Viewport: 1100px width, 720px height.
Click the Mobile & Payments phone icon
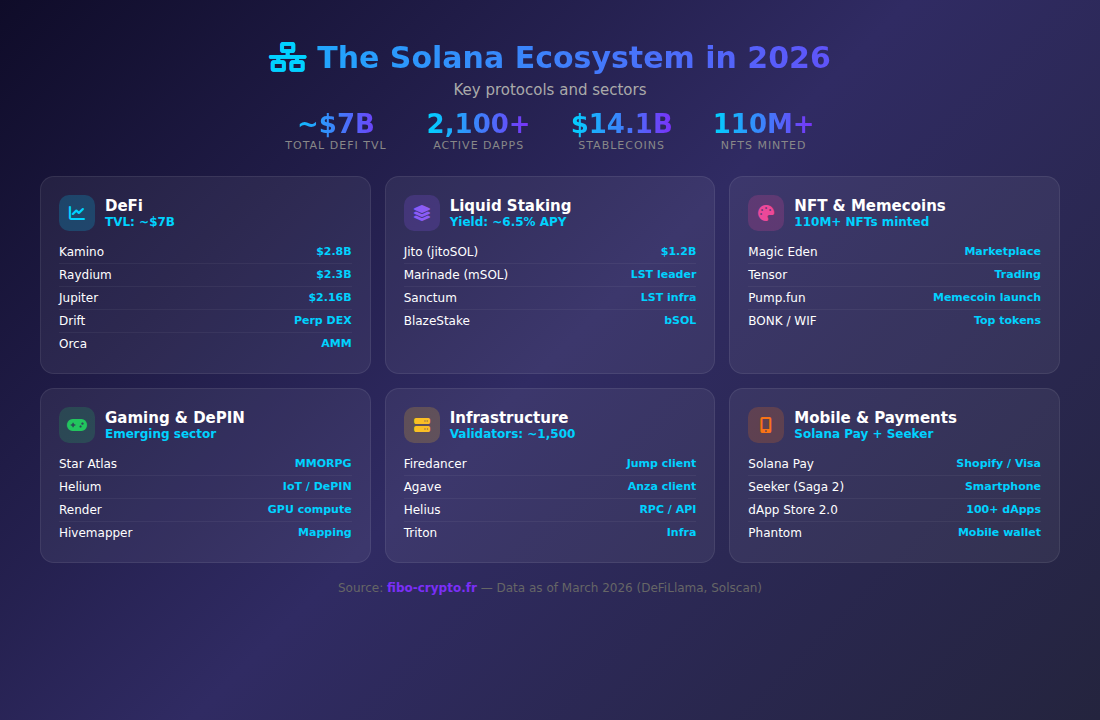point(766,425)
